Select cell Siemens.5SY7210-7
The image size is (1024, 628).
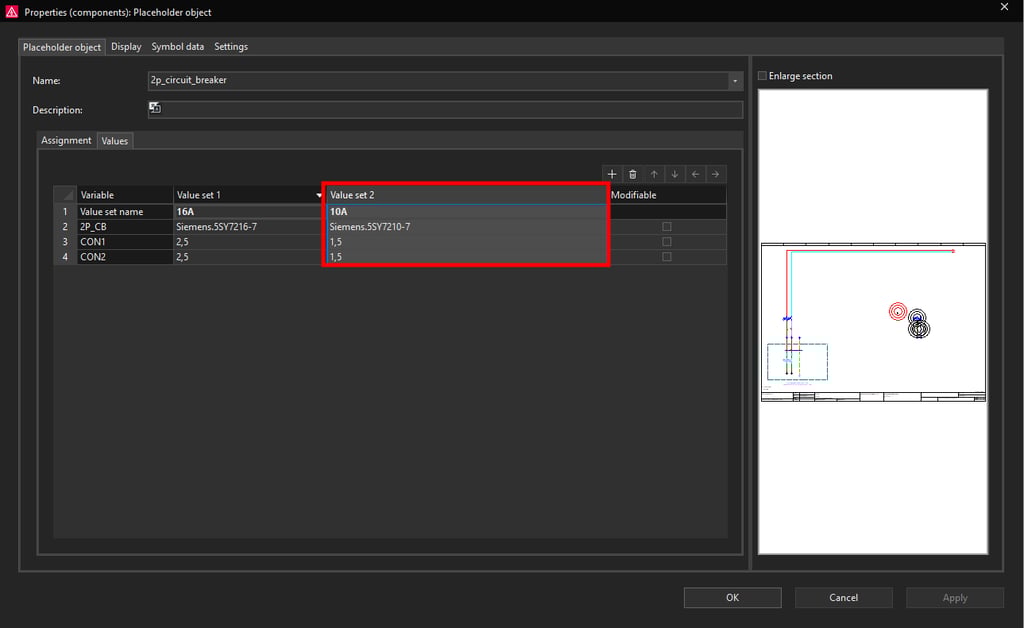[467, 227]
